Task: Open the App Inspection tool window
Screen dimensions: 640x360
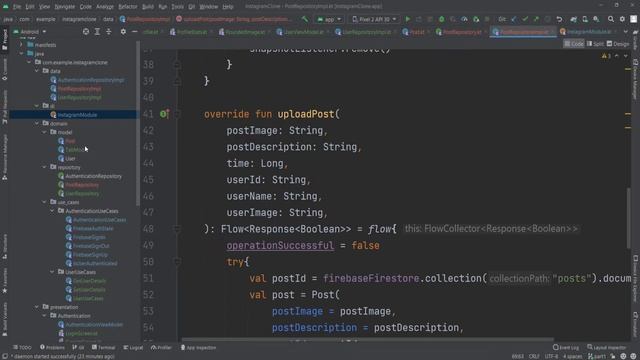Action: [198, 347]
